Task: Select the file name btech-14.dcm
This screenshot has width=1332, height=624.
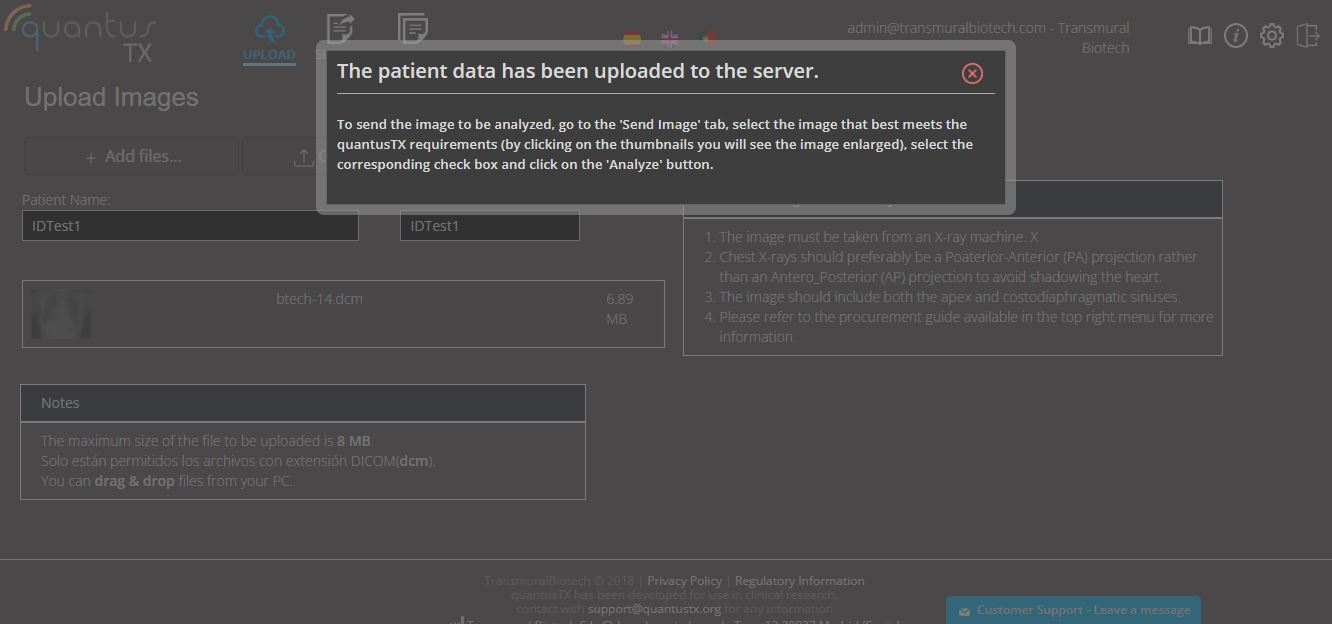Action: click(319, 298)
